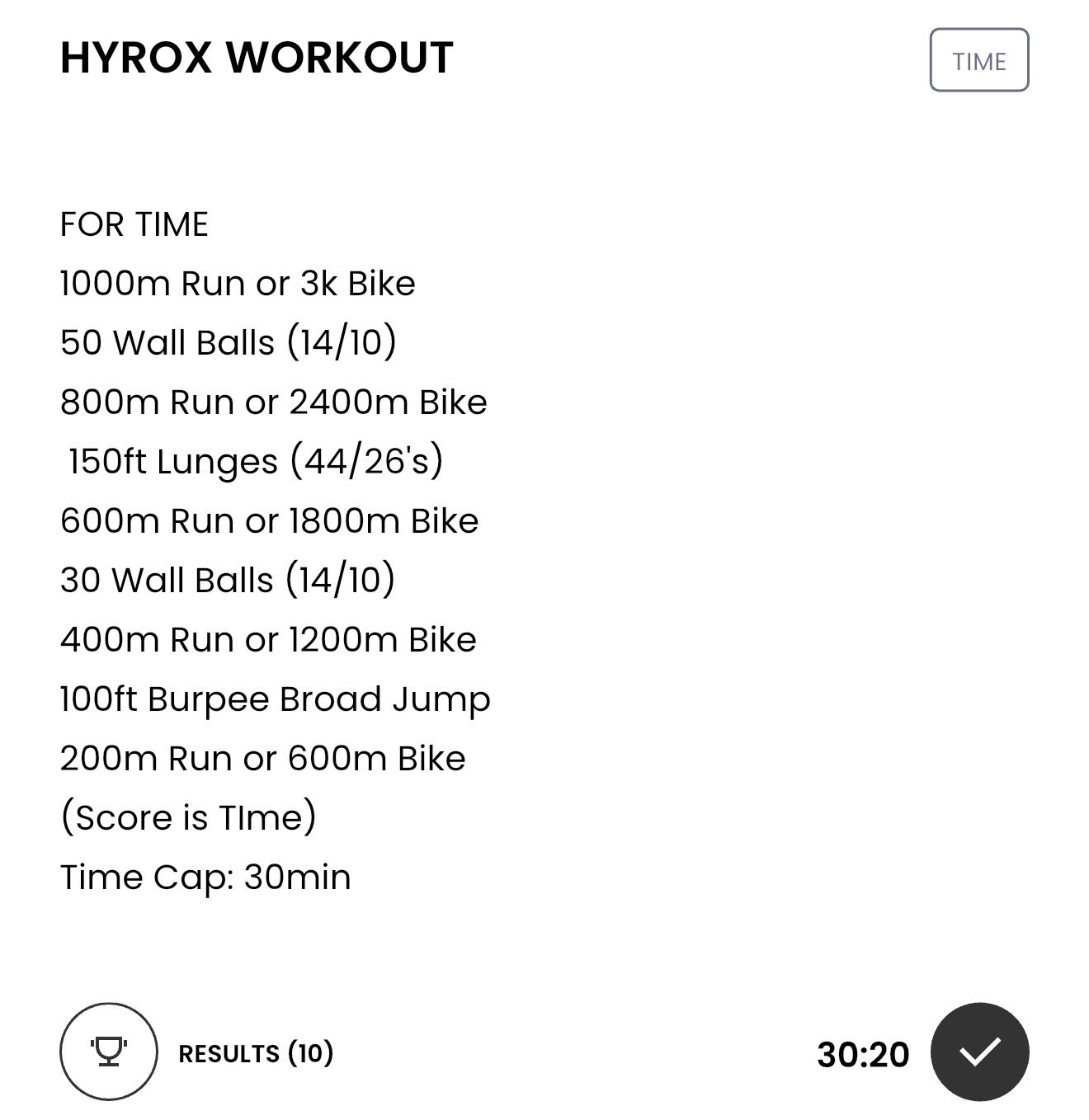This screenshot has height=1120, width=1089.
Task: Select the '3k Bike' text
Action: 357,284
